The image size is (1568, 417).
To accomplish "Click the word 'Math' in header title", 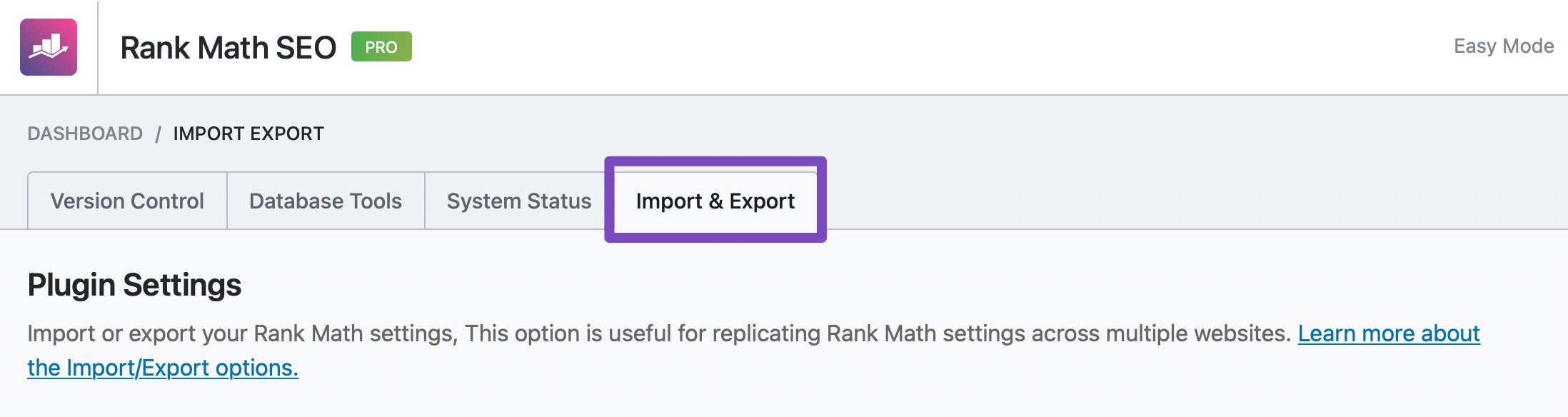I will [233, 48].
